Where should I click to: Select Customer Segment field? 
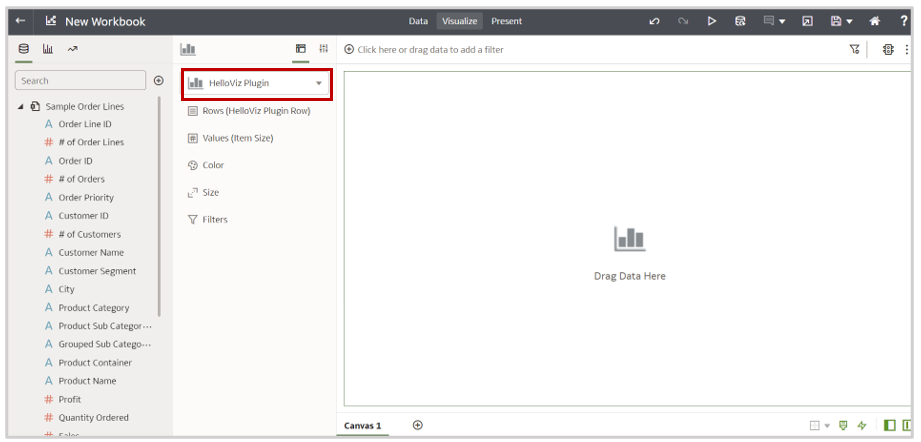[x=97, y=271]
